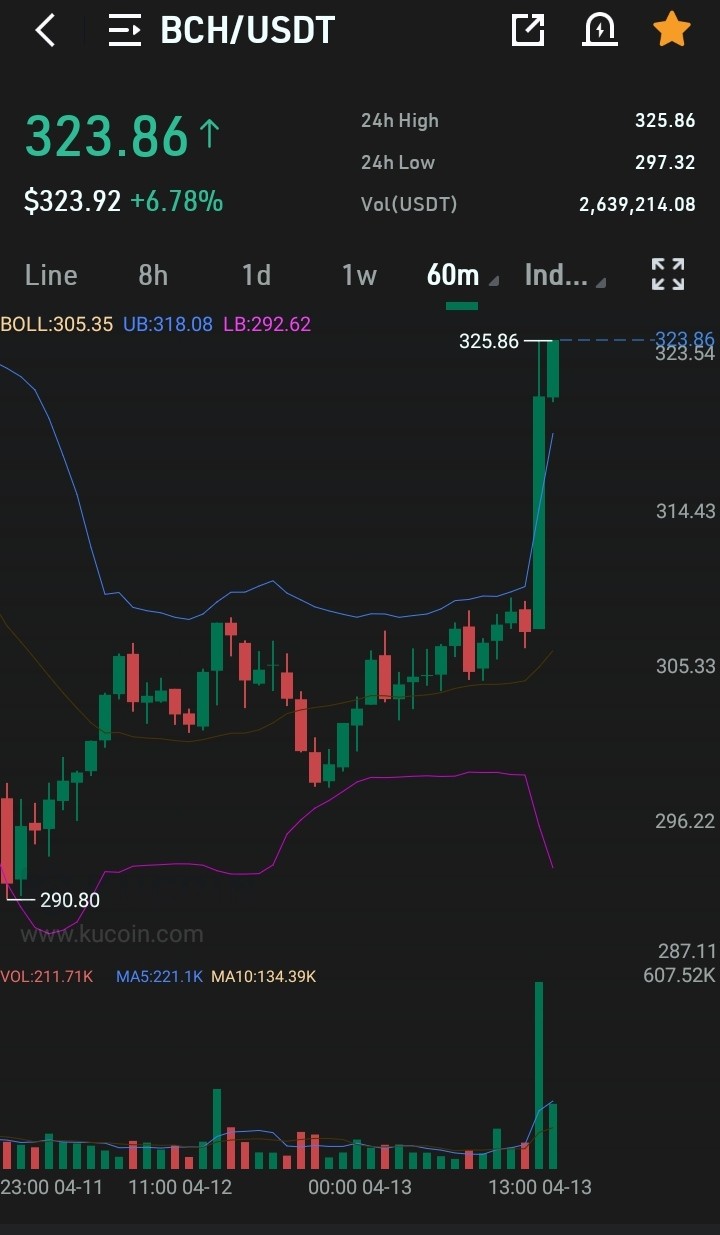
Task: Tap the MA5:221.1K label
Action: pos(160,976)
